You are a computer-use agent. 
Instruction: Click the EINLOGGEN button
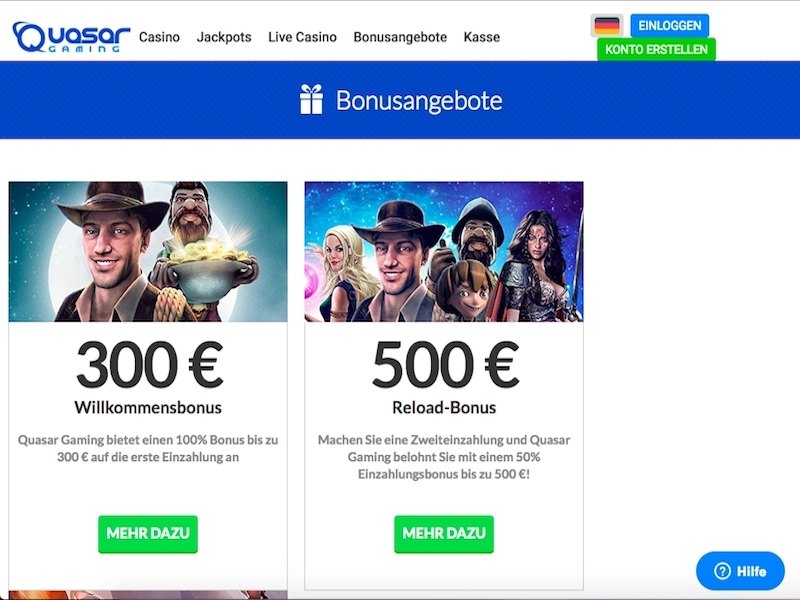click(669, 26)
